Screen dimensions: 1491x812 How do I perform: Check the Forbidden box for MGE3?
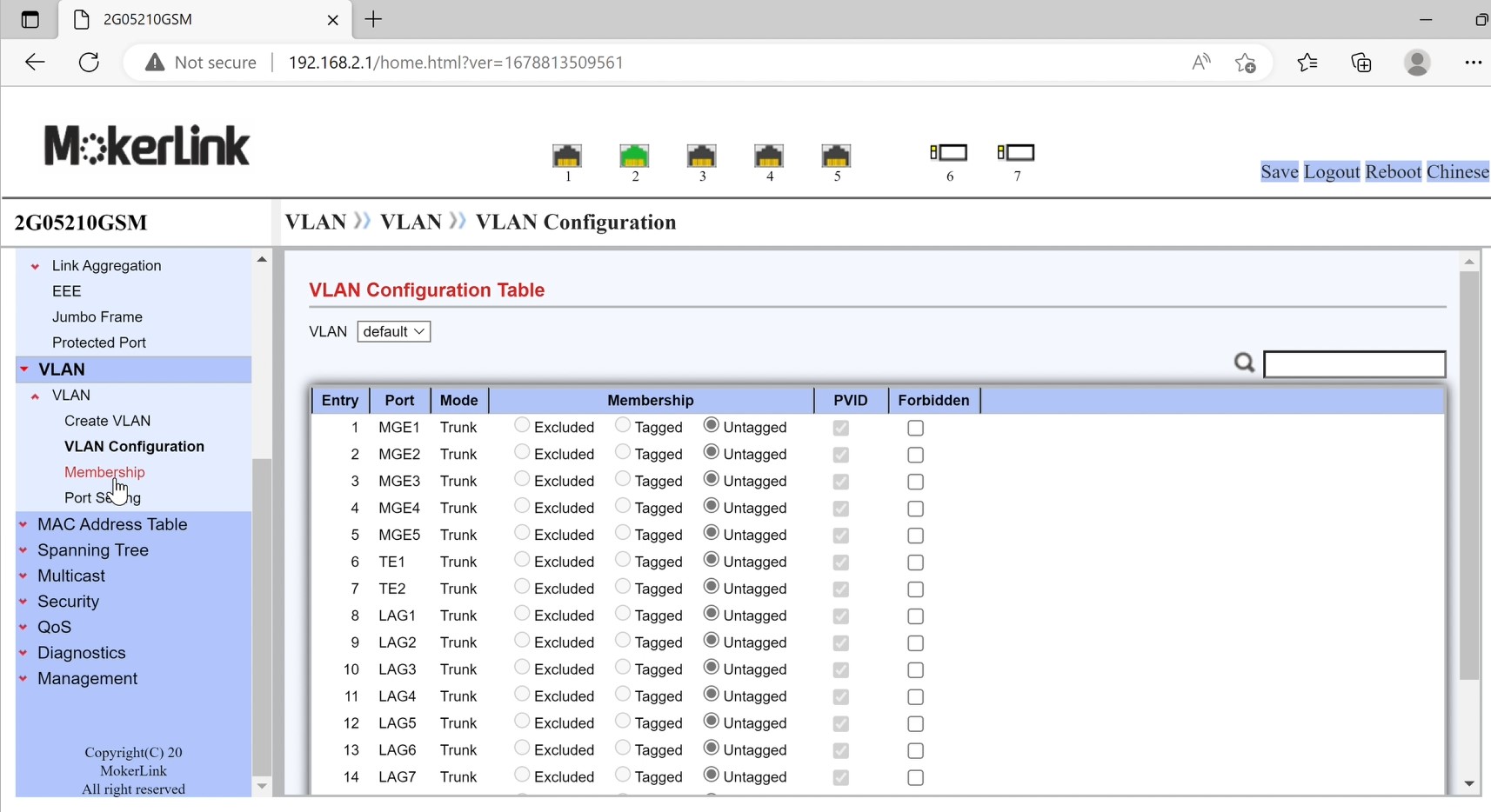[915, 482]
